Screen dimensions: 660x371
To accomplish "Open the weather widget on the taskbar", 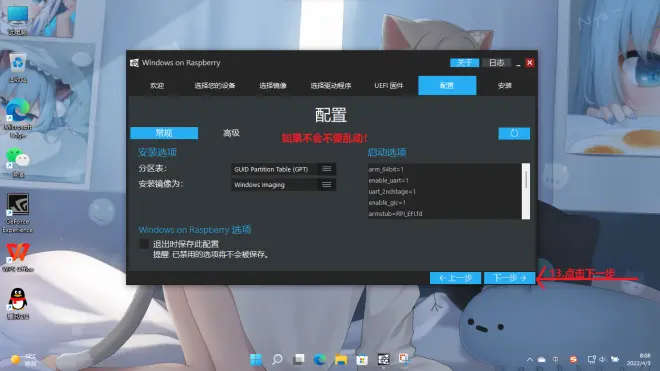I will coord(24,360).
